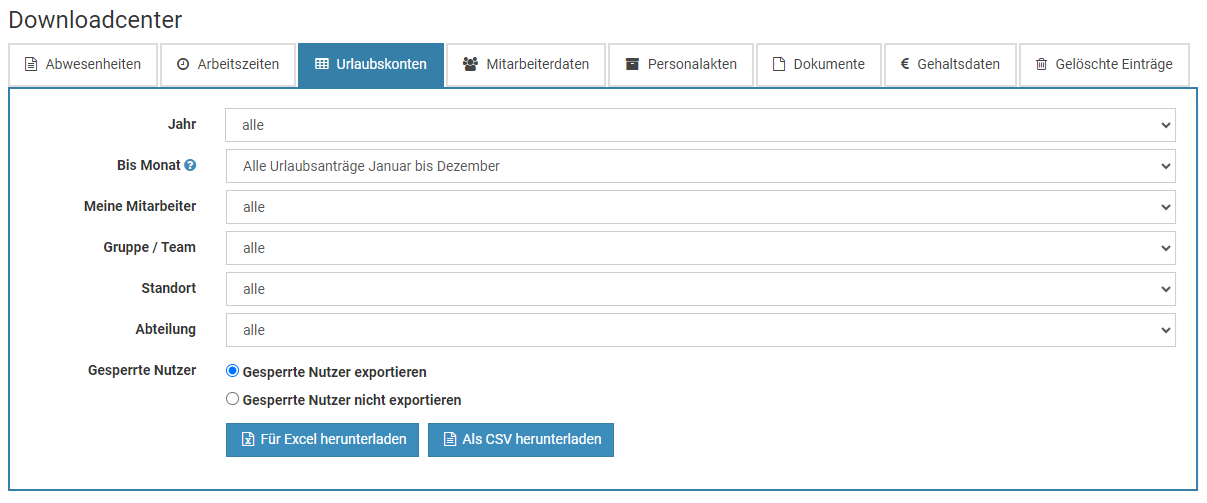1207x503 pixels.
Task: Download the export via Für Excel herunterladen
Action: click(322, 440)
